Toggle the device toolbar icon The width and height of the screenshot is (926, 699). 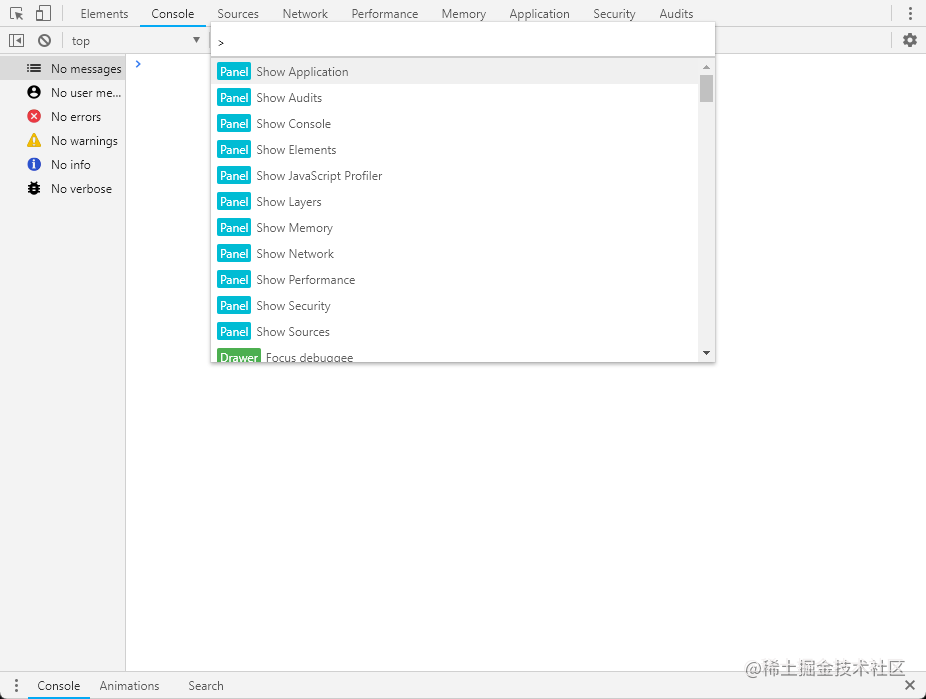point(43,14)
